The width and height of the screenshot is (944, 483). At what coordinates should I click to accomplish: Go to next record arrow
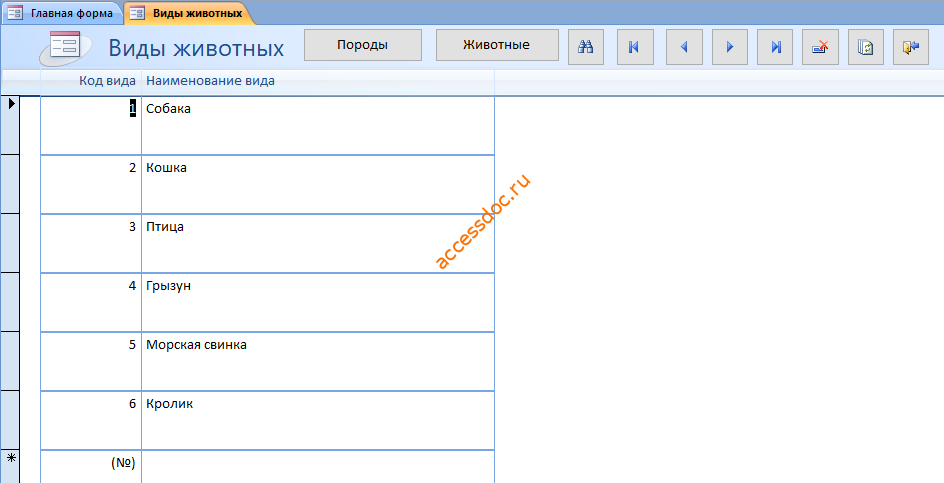[x=730, y=46]
